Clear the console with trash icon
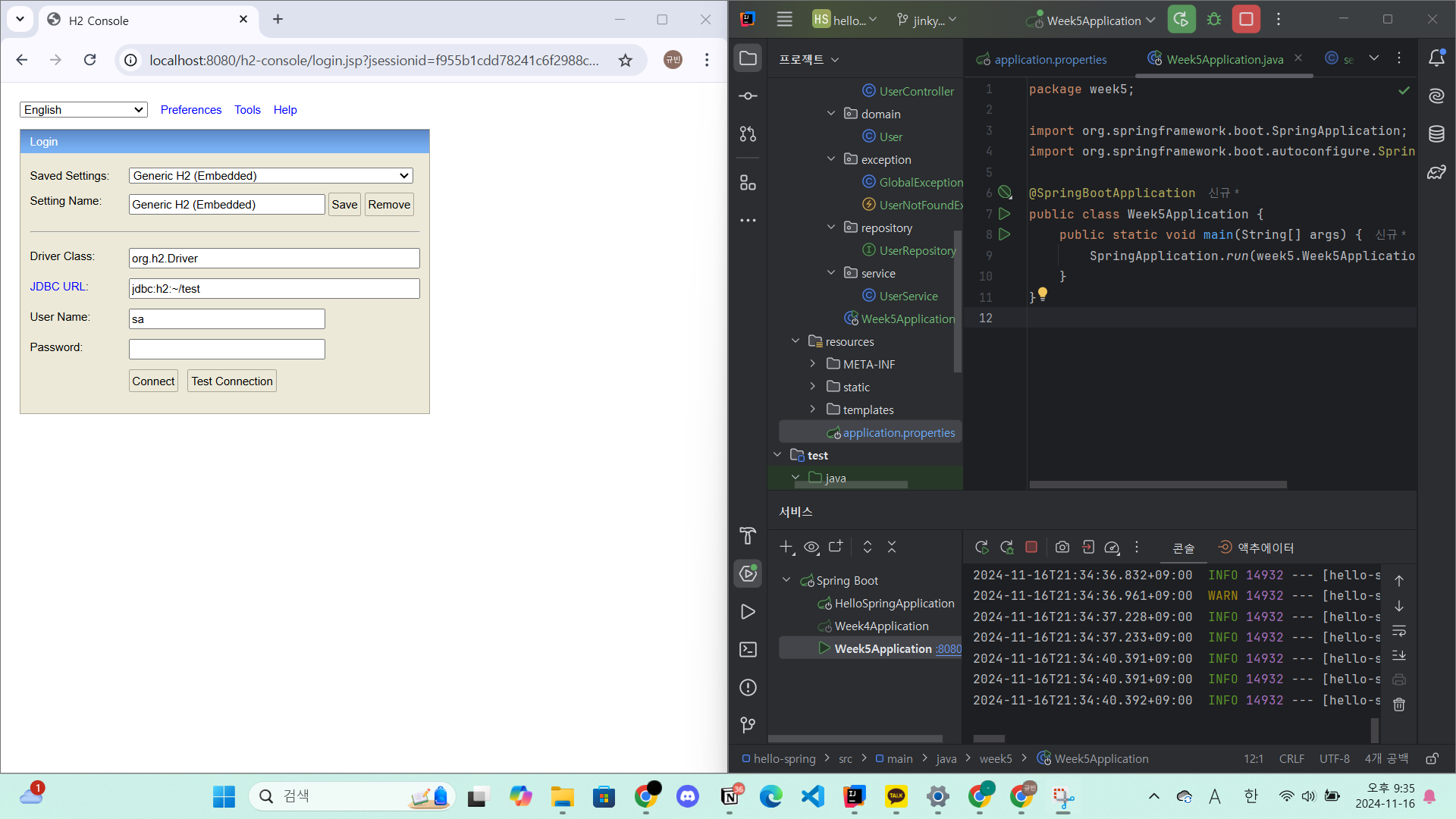The width and height of the screenshot is (1456, 819). (x=1399, y=704)
